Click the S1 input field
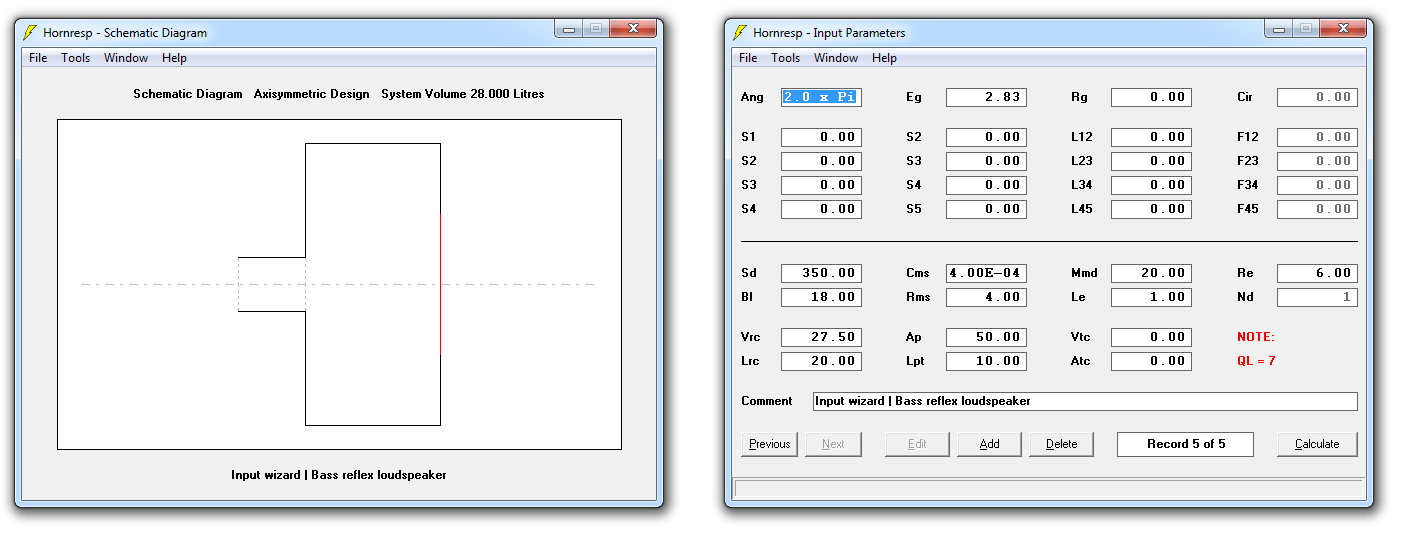This screenshot has width=1424, height=539. [x=821, y=137]
